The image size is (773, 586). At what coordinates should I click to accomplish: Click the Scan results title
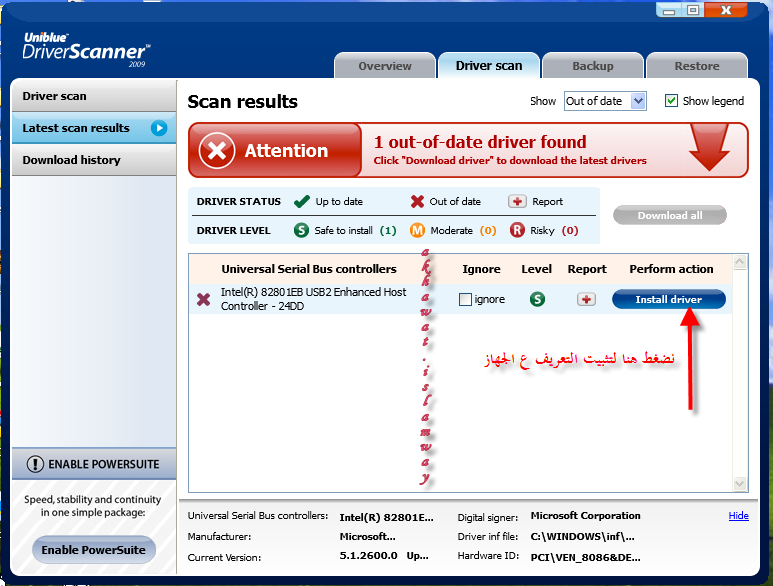[x=242, y=102]
